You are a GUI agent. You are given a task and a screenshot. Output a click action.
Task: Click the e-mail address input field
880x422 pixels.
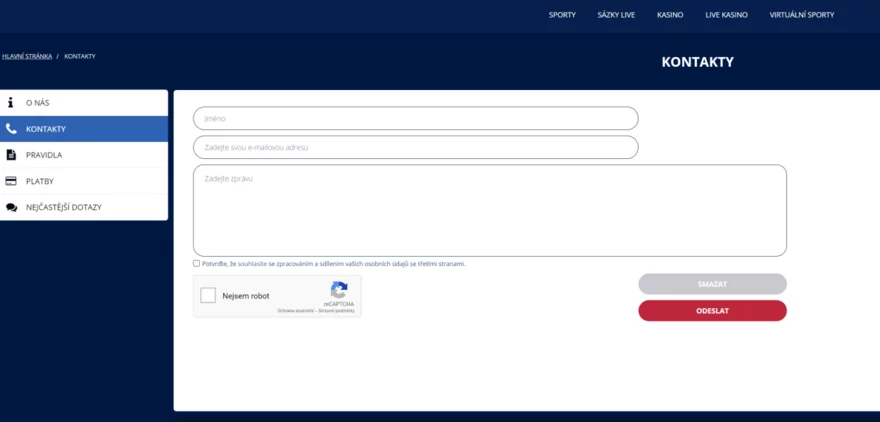click(415, 148)
